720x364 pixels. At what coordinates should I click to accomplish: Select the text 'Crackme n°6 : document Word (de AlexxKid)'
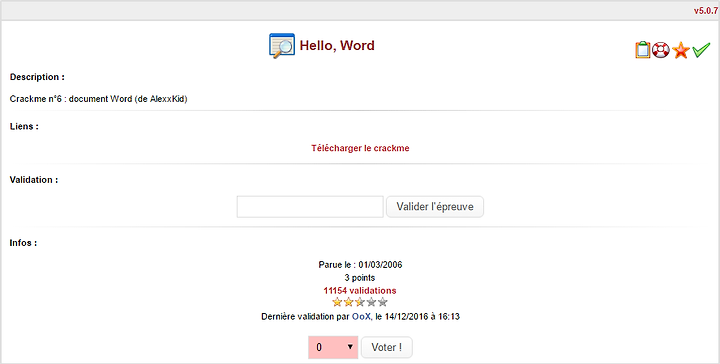pyautogui.click(x=98, y=99)
